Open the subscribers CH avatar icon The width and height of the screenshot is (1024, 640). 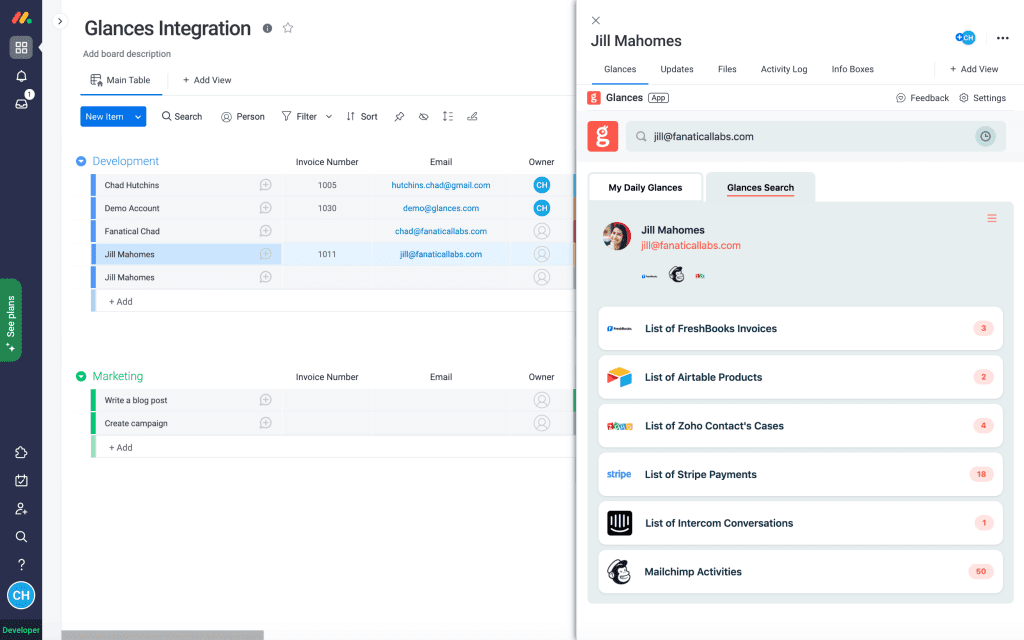point(965,38)
